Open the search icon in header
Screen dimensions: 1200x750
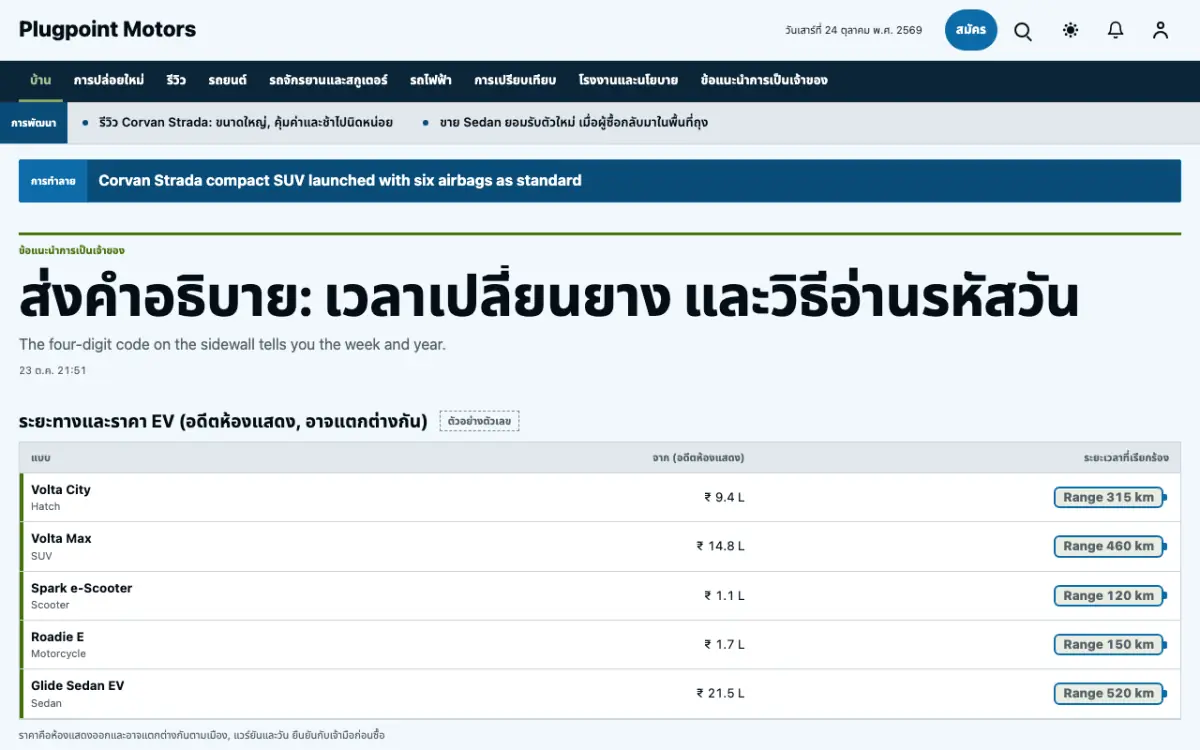1023,30
